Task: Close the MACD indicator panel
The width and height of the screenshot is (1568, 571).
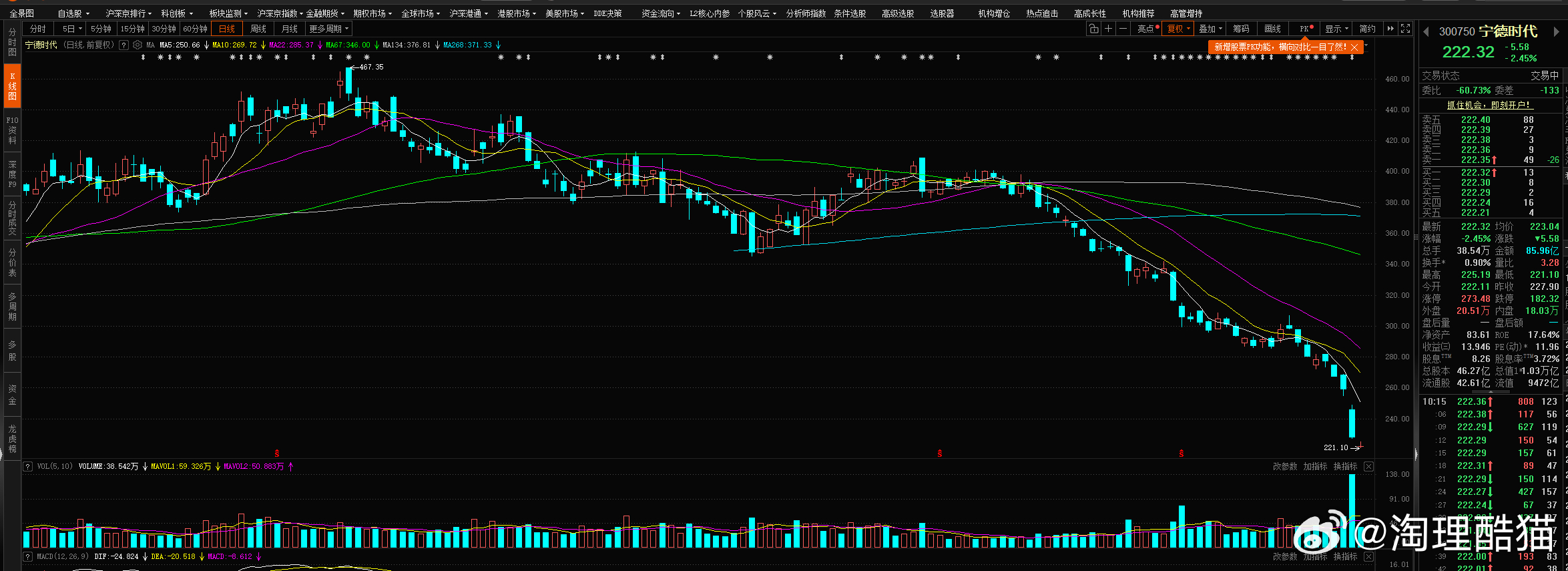Action: (x=1368, y=556)
